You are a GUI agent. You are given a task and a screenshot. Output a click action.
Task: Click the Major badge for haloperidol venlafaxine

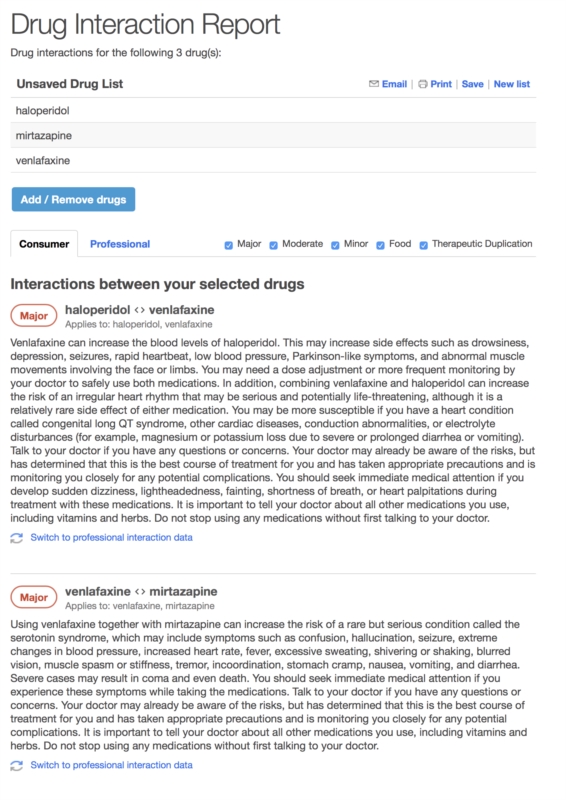tap(34, 316)
